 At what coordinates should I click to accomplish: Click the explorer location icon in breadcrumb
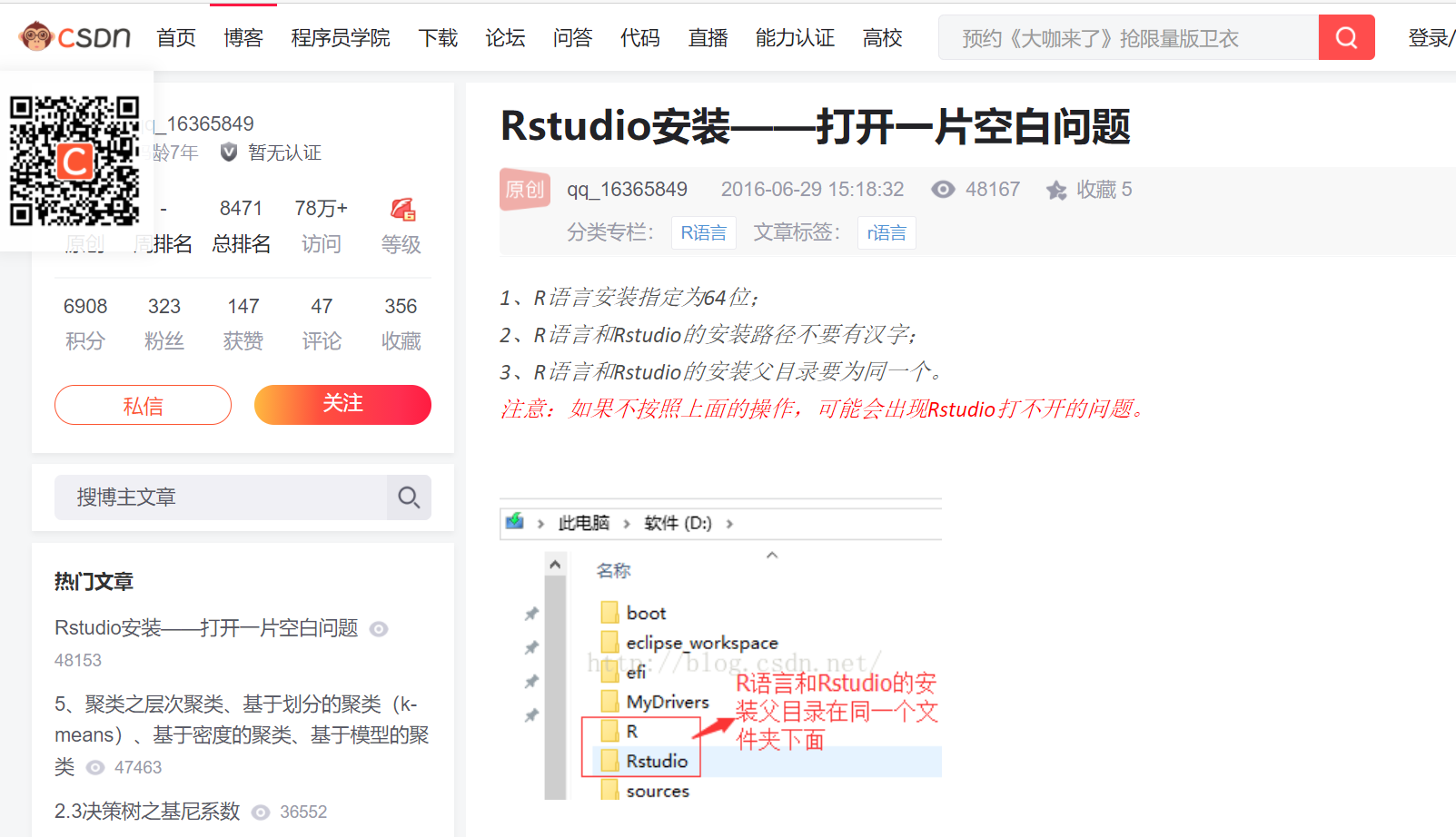coord(515,522)
